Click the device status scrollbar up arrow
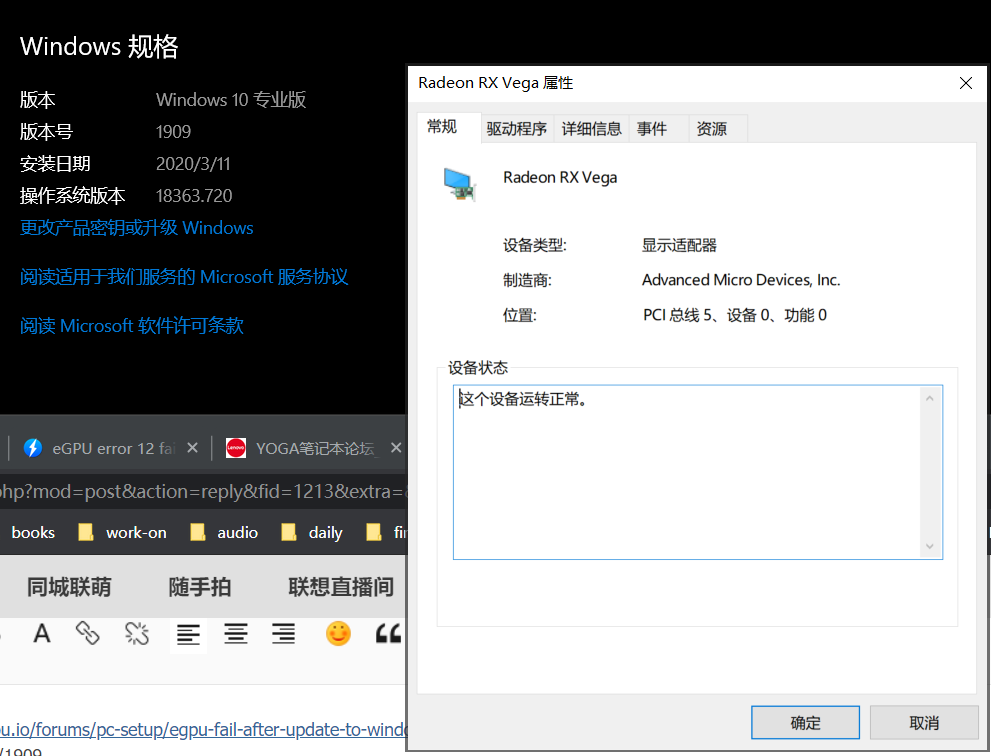 pyautogui.click(x=929, y=398)
